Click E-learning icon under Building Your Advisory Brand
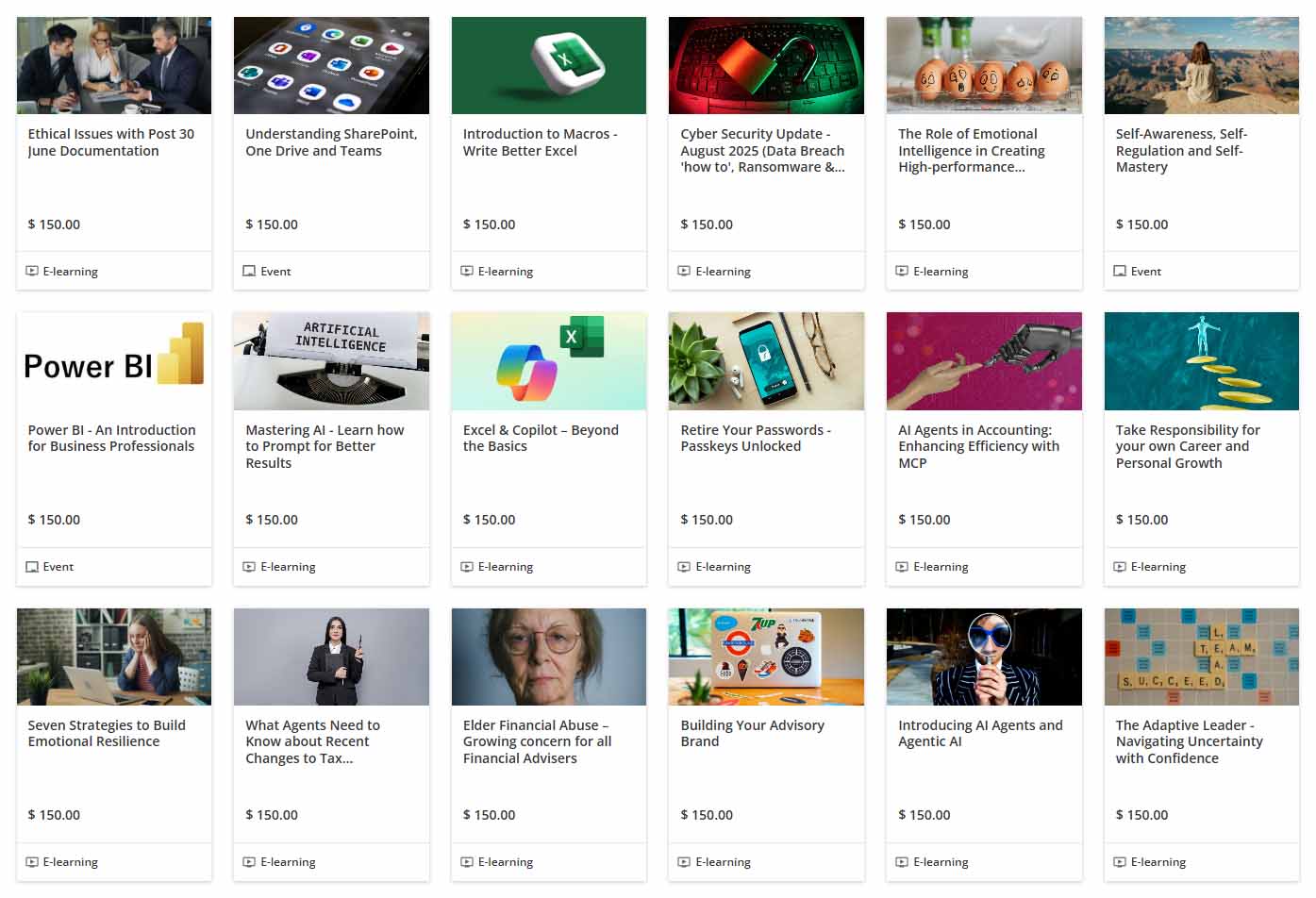The height and width of the screenshot is (898, 1316). pyautogui.click(x=684, y=862)
